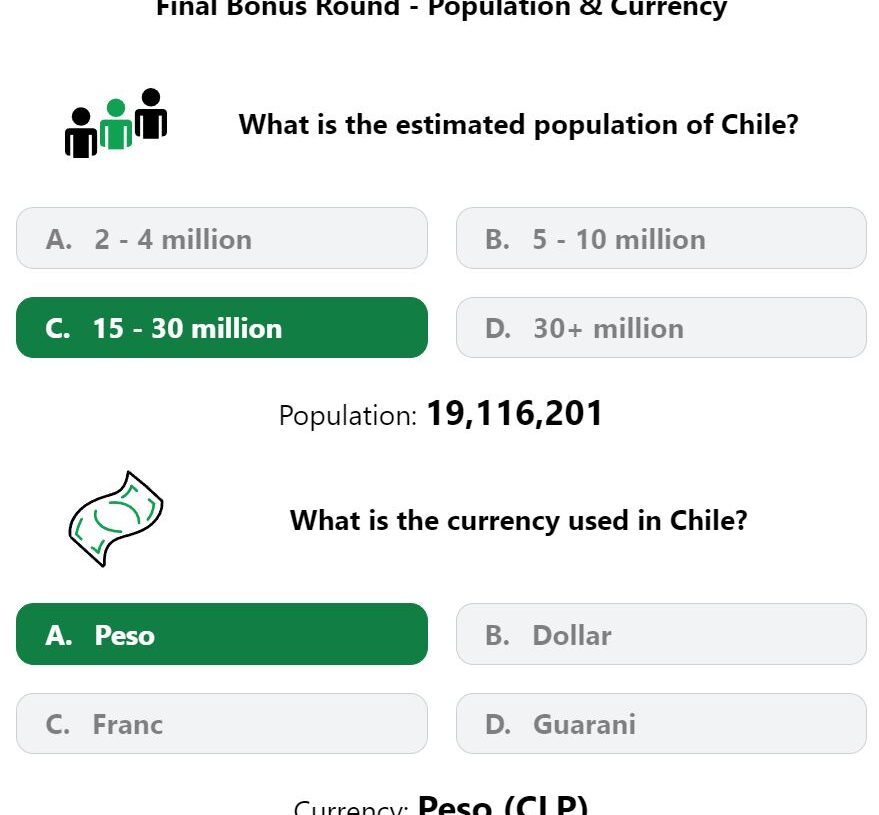Choose the highlighted A. Peso answer

tap(222, 634)
